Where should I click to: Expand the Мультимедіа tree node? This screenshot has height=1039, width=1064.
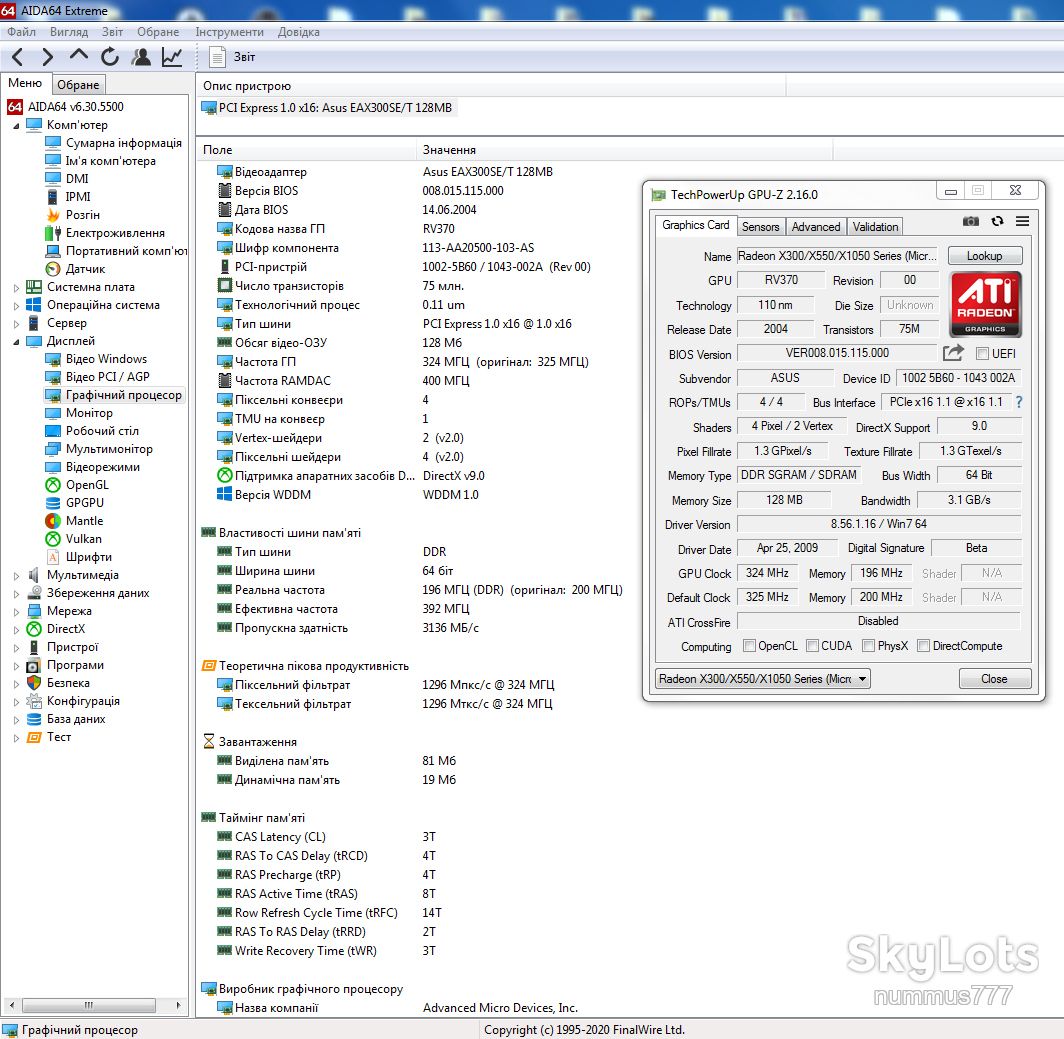(16, 575)
